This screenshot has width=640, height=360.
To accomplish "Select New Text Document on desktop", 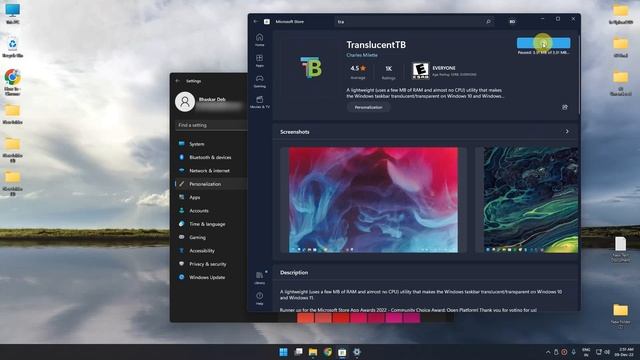I will click(620, 249).
